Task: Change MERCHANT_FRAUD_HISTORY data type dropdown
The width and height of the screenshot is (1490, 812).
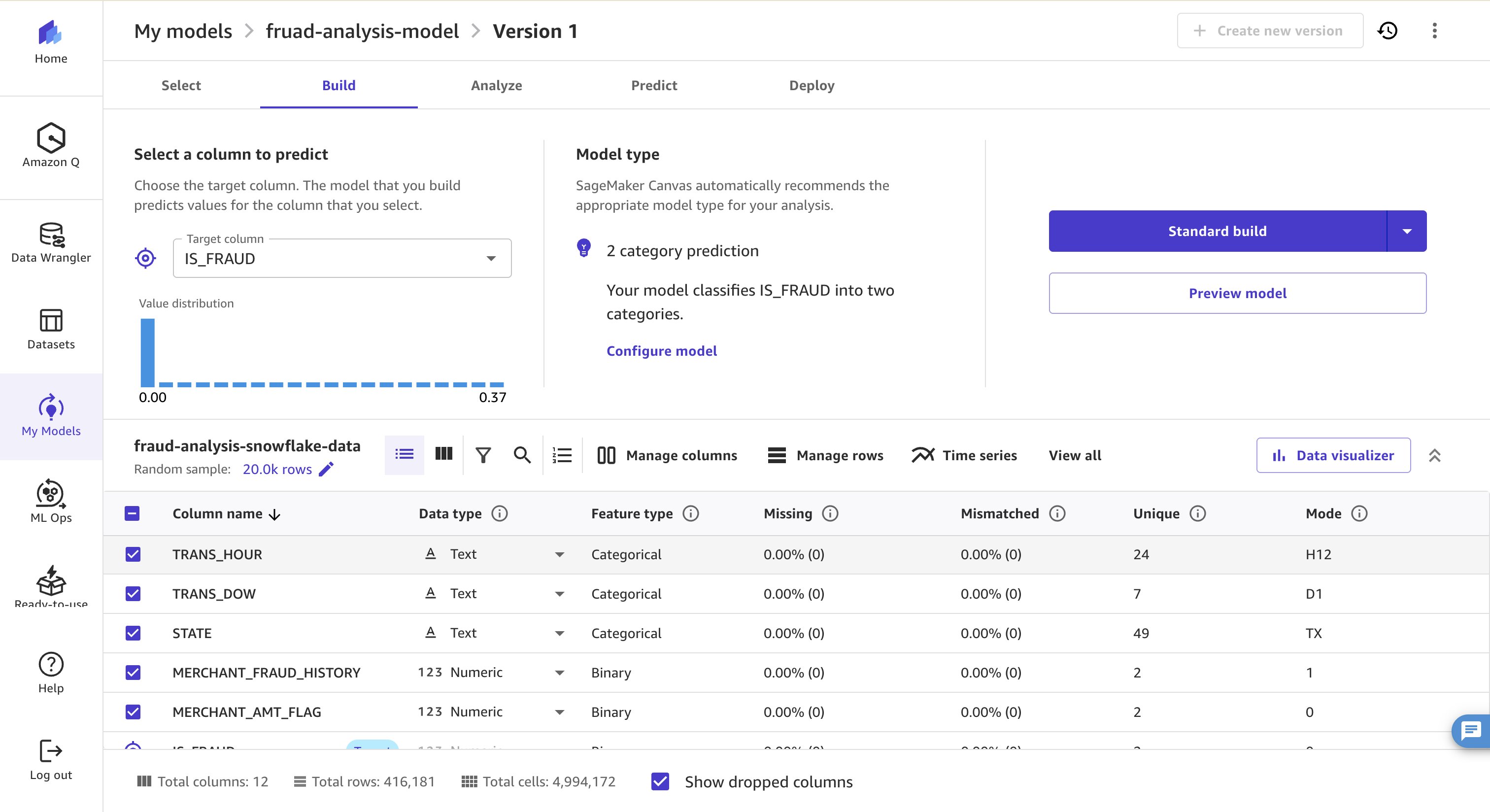Action: click(x=559, y=673)
